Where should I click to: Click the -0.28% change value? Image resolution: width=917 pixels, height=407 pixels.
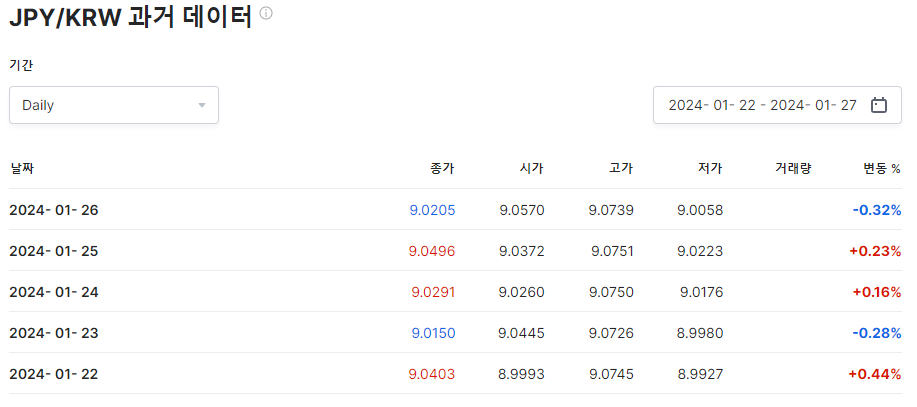click(x=877, y=333)
